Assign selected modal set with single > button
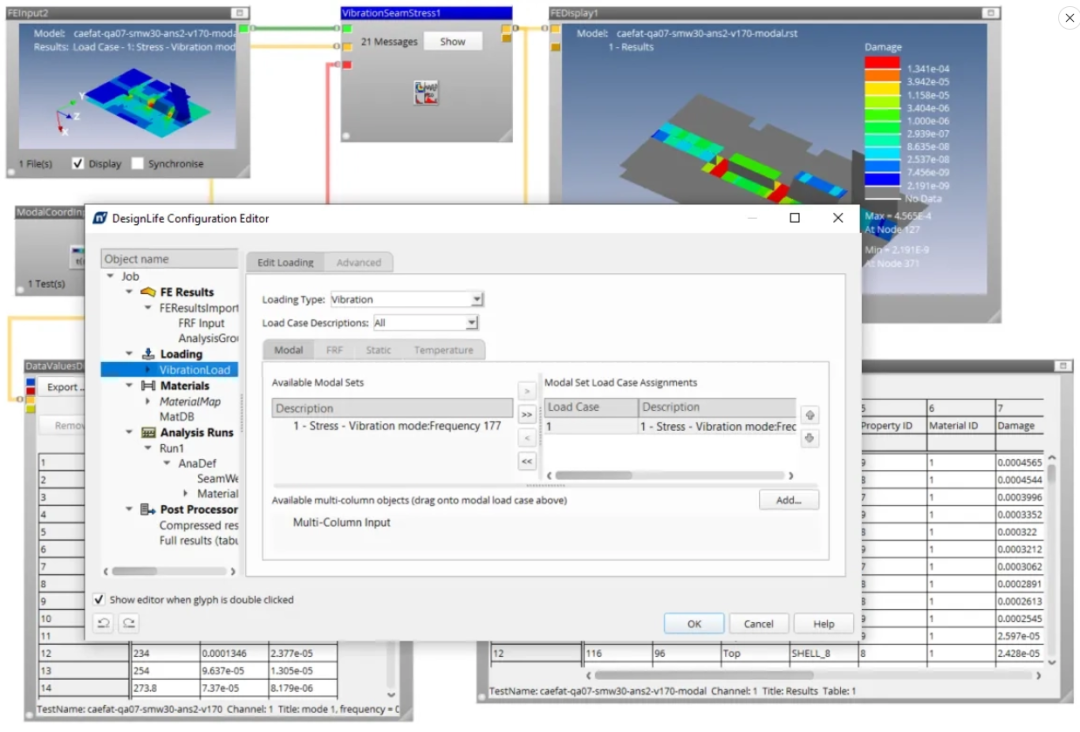This screenshot has width=1080, height=732. click(x=527, y=391)
